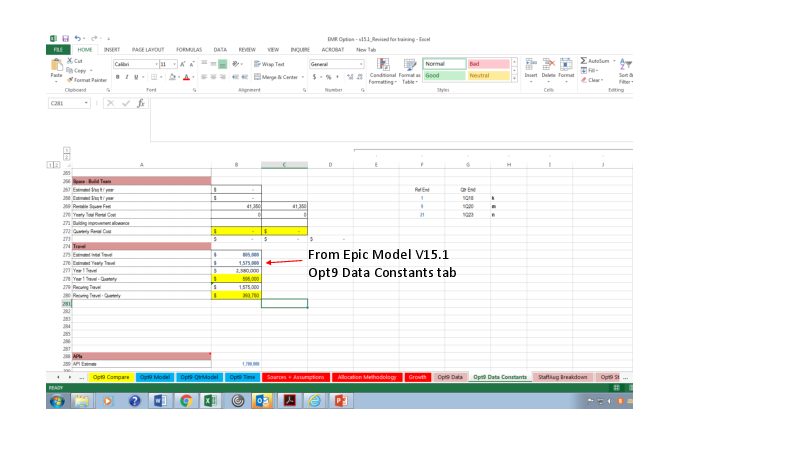Toggle underline formatting
The width and height of the screenshot is (800, 450).
click(136, 77)
